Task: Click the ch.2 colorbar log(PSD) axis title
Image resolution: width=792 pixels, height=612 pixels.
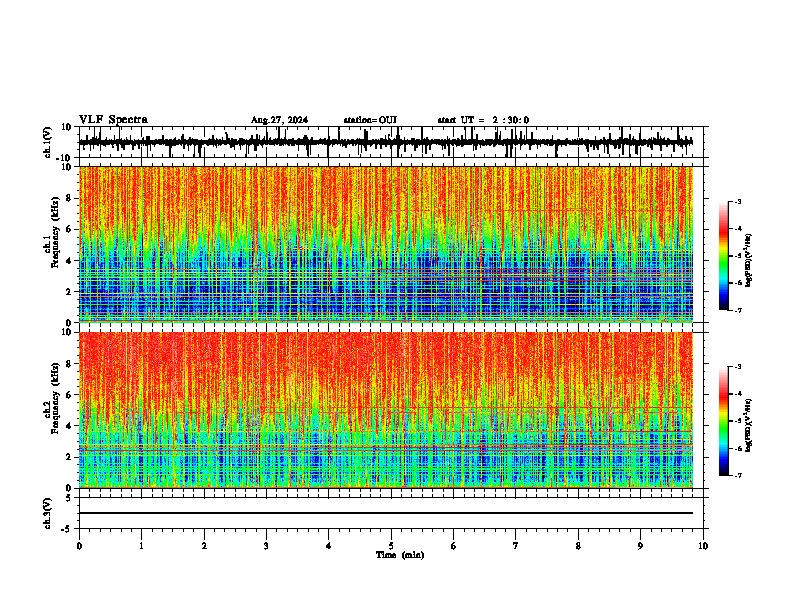Action: coord(749,425)
